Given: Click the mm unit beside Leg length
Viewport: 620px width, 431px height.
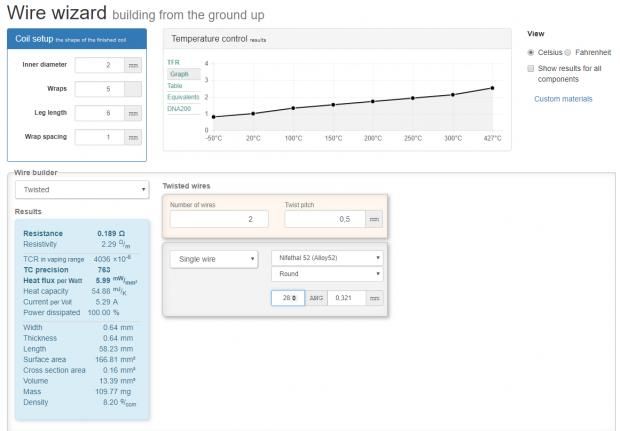Looking at the screenshot, I should tap(133, 113).
